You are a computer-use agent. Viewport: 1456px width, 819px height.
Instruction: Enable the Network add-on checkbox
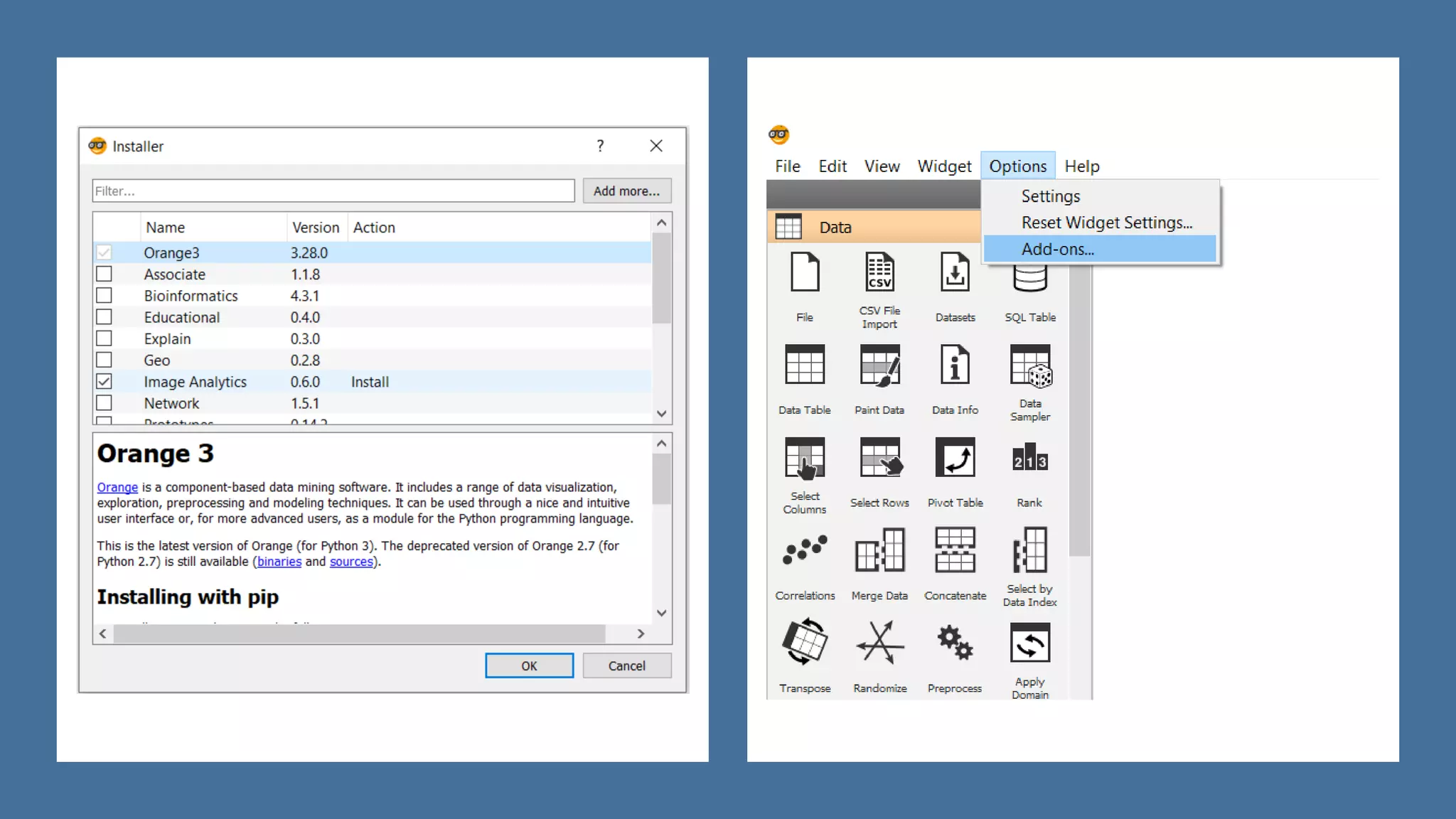(104, 403)
